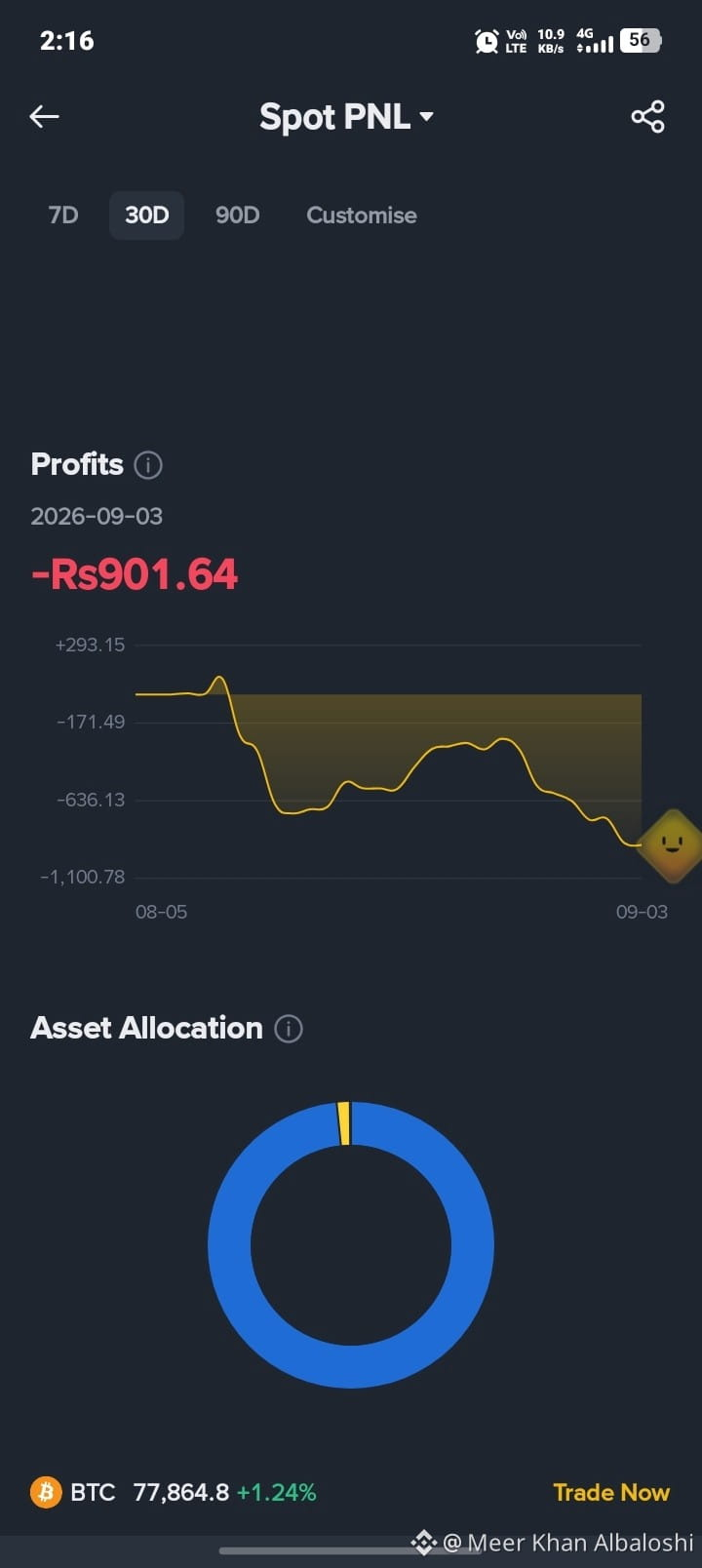Open the Asset Allocation info icon
This screenshot has width=702, height=1568.
click(x=289, y=1029)
